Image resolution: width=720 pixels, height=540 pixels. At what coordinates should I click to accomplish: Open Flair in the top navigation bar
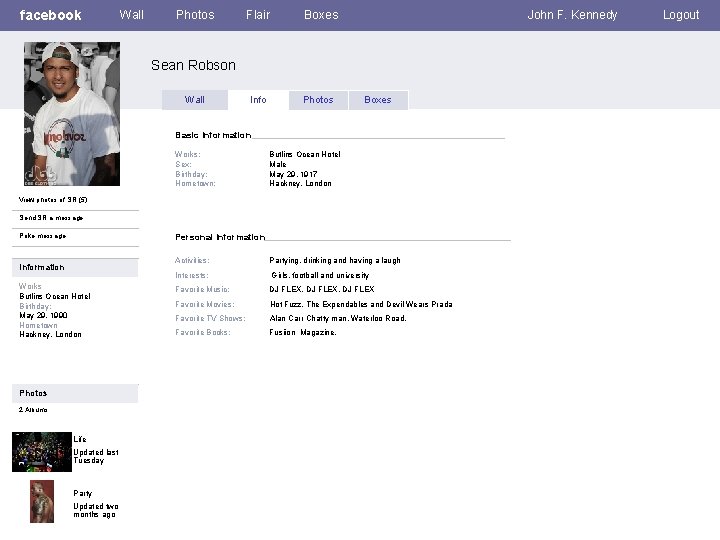258,15
